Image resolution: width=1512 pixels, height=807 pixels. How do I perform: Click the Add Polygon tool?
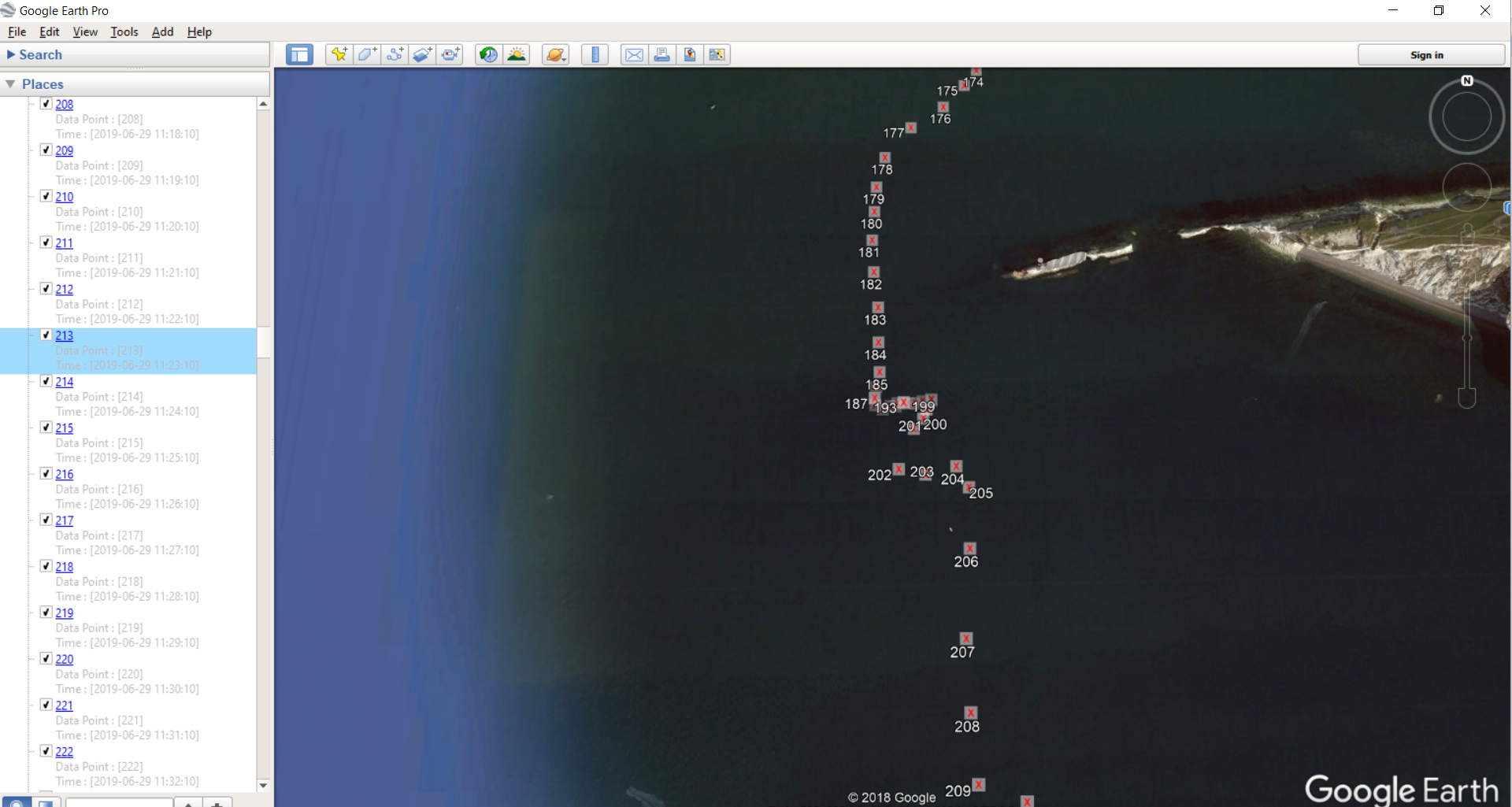(367, 55)
